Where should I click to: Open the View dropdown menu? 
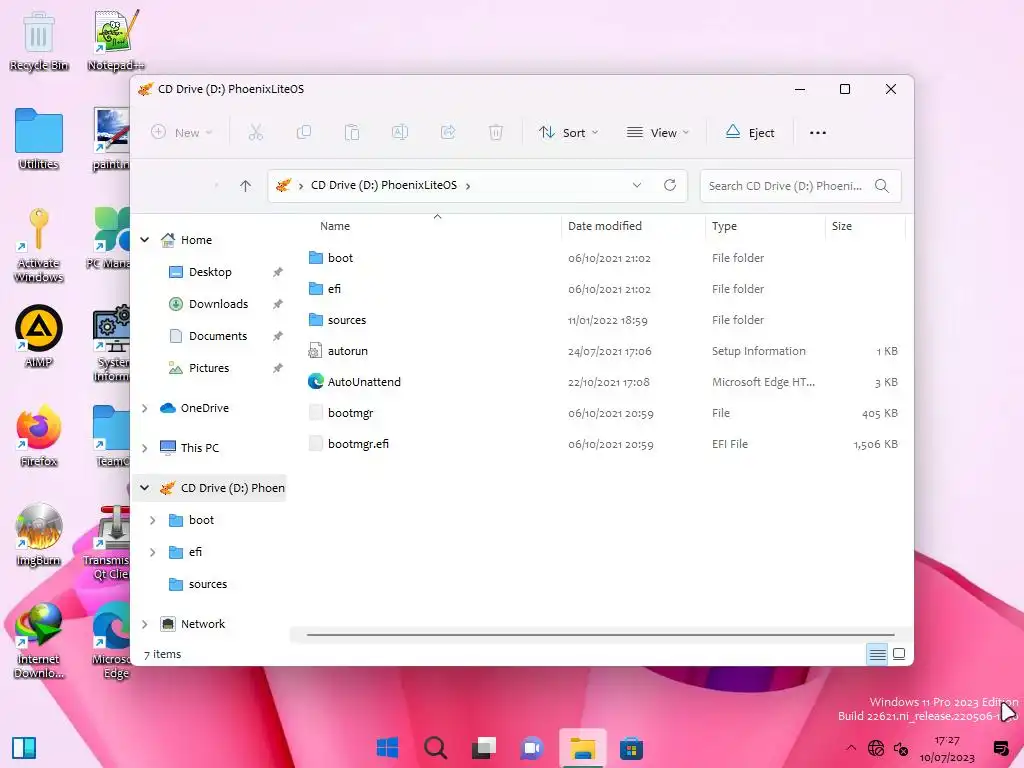657,133
